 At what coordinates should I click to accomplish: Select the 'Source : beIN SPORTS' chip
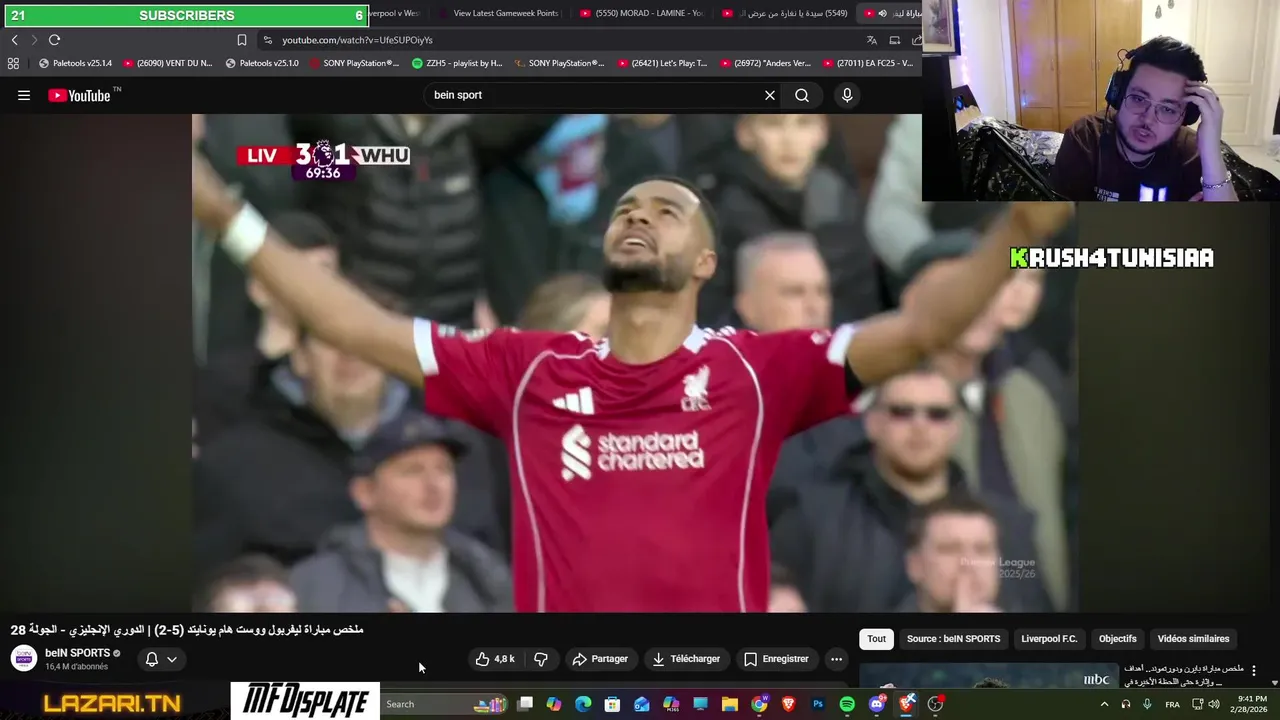pos(953,639)
